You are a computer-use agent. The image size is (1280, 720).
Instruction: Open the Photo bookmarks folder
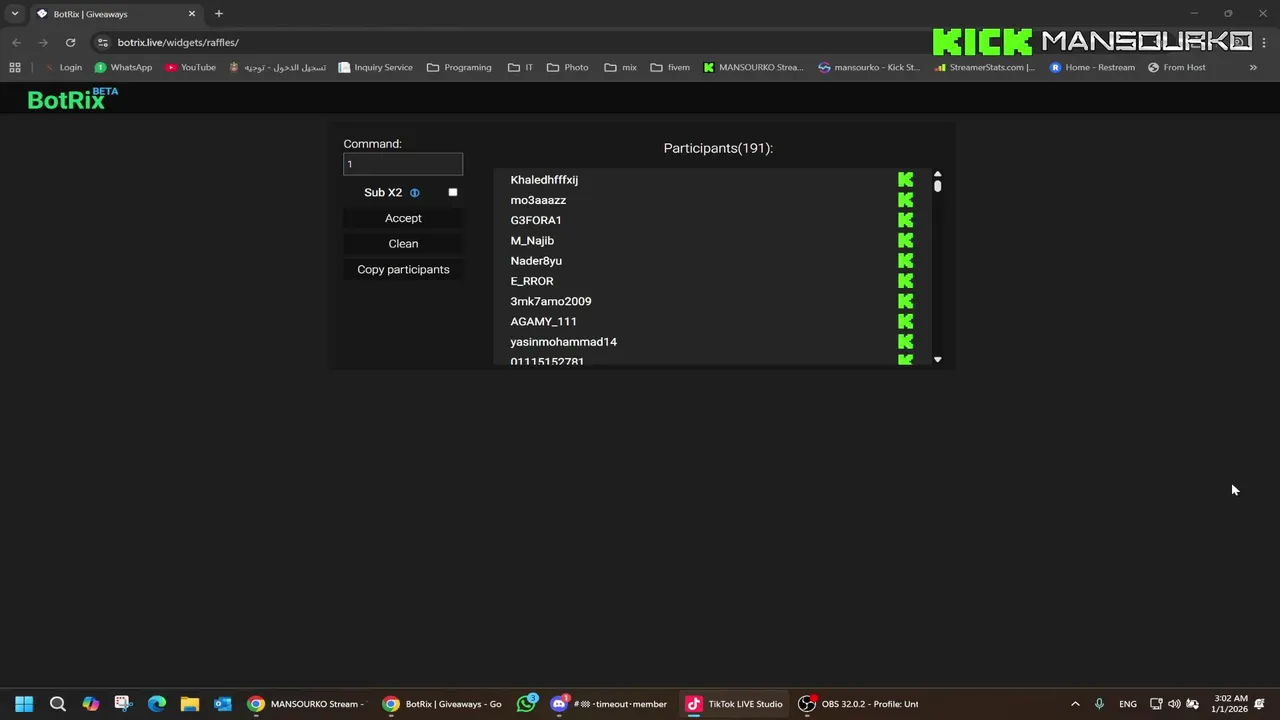coord(567,67)
